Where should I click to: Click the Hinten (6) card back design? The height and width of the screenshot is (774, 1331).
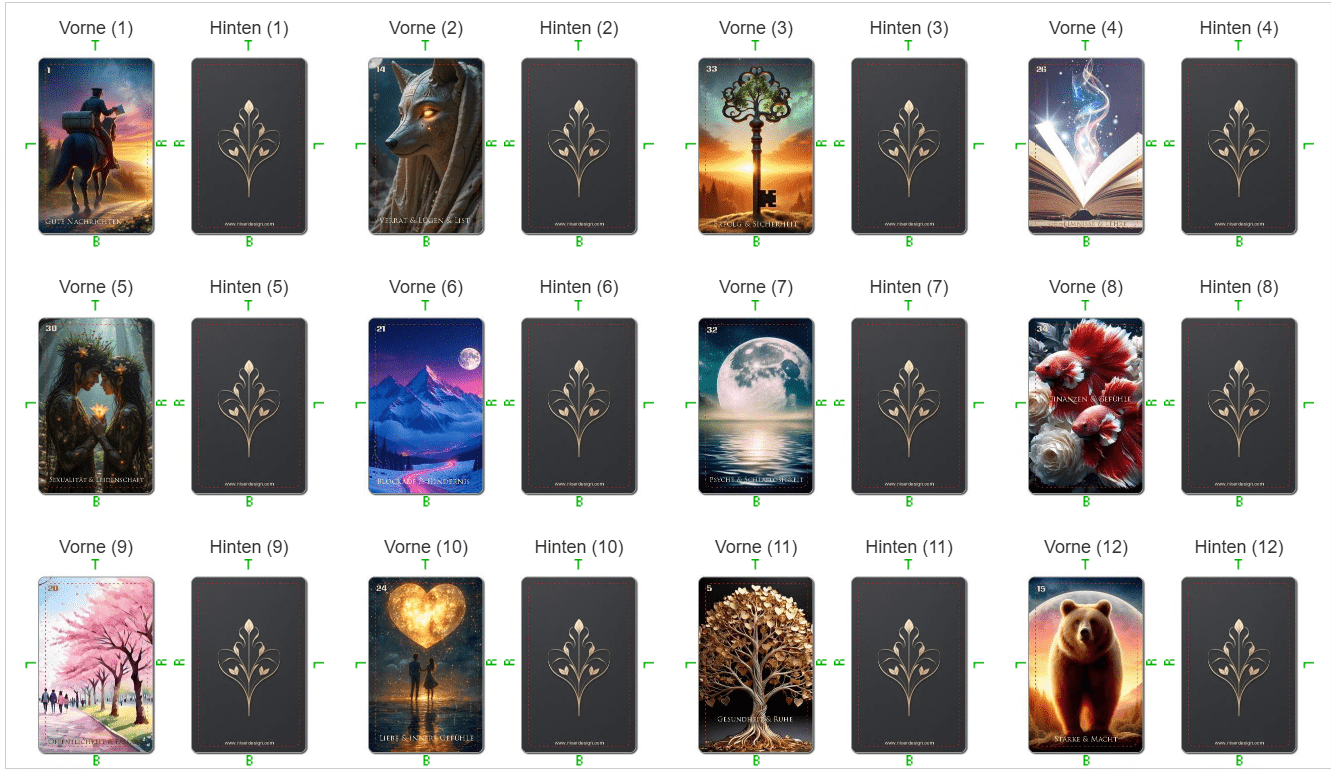click(579, 406)
